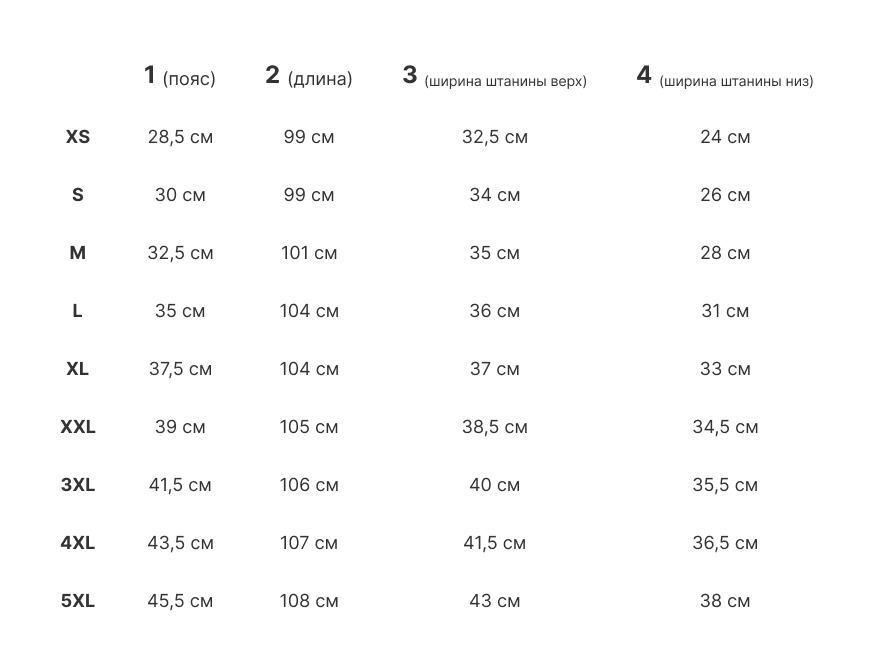This screenshot has height=671, width=875.
Task: Select the 28,5 см waist value
Action: (x=180, y=137)
